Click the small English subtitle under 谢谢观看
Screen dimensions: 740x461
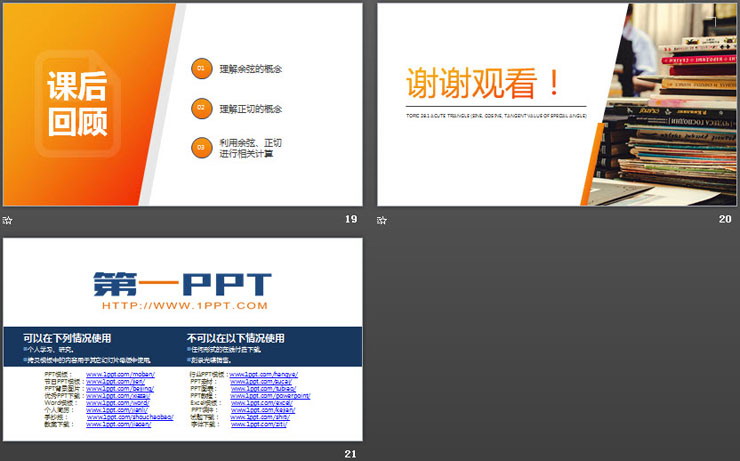(x=496, y=116)
